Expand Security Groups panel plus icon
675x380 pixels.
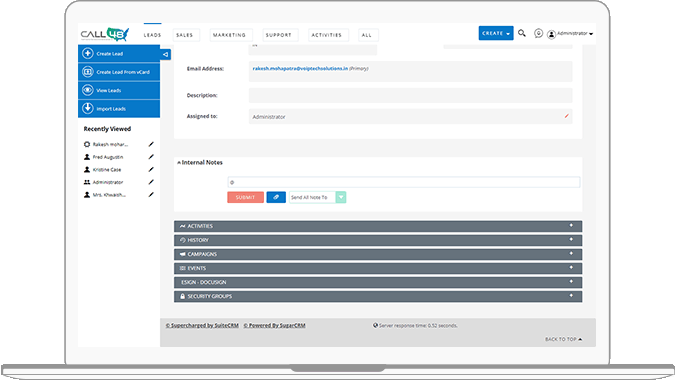(571, 296)
